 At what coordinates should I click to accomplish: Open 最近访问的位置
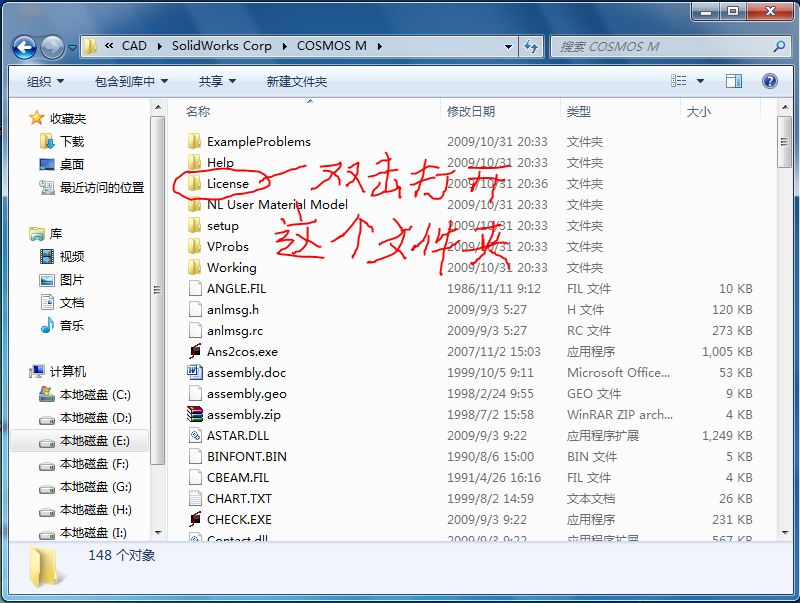92,187
